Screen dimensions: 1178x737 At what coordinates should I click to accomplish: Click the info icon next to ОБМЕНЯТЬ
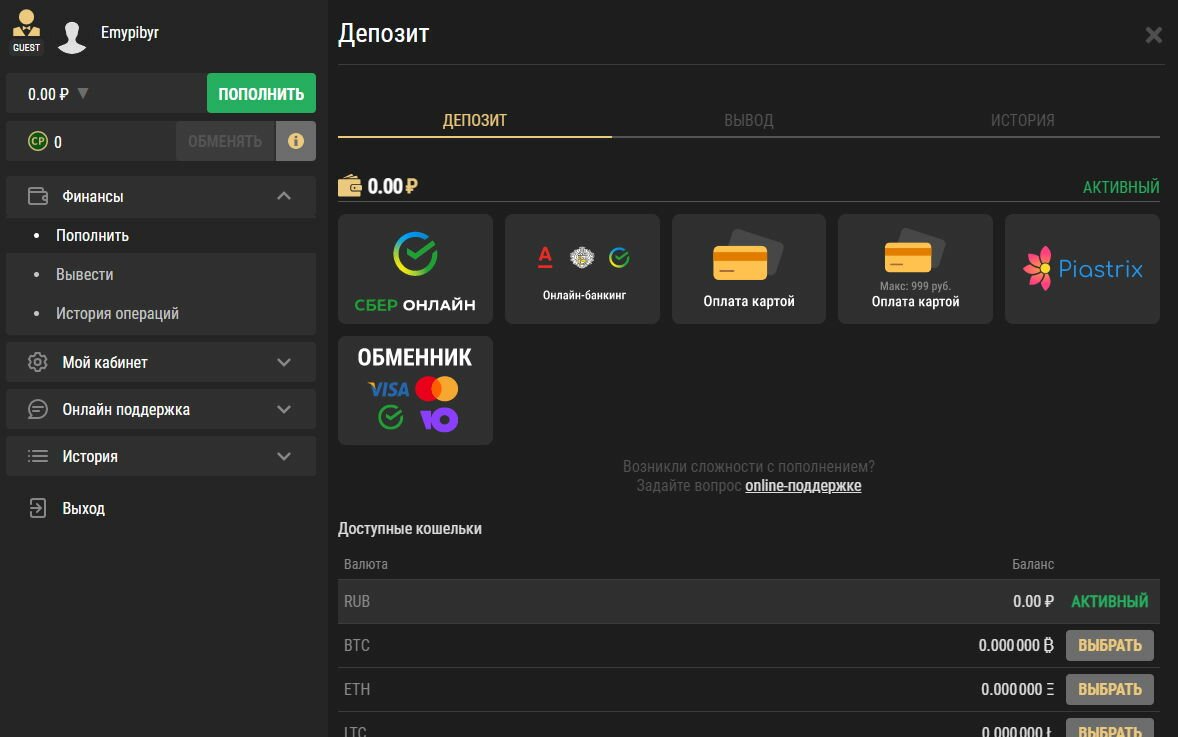click(296, 141)
